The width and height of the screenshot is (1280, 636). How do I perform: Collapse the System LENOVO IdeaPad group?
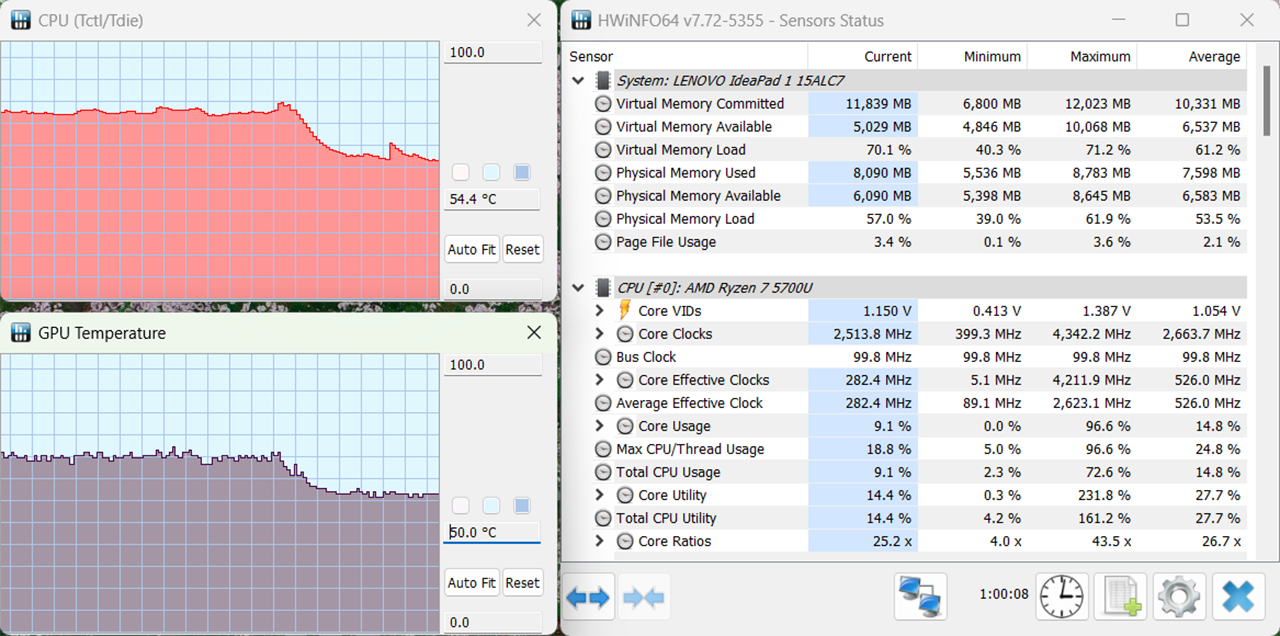[x=578, y=81]
